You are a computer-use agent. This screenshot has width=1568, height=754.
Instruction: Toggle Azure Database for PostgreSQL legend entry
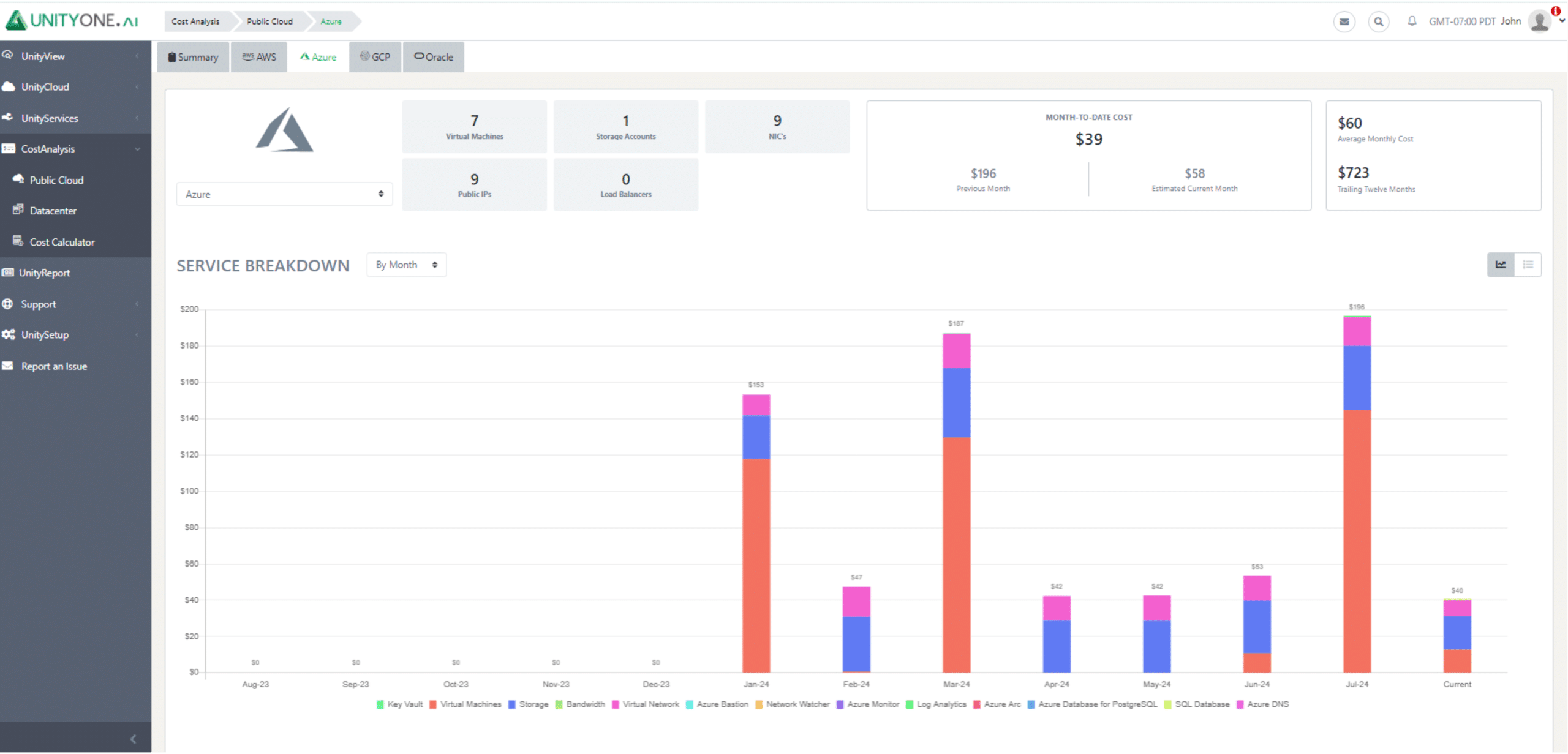1092,704
